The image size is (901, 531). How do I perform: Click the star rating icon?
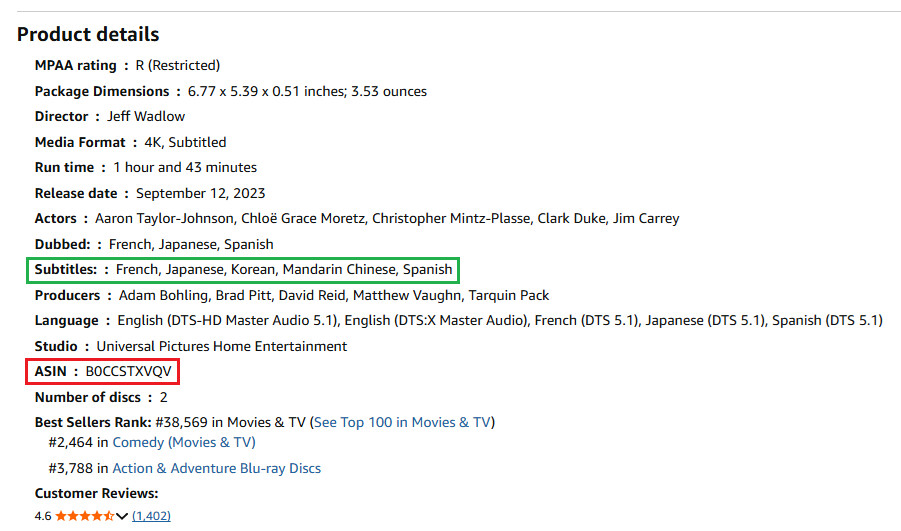84,516
